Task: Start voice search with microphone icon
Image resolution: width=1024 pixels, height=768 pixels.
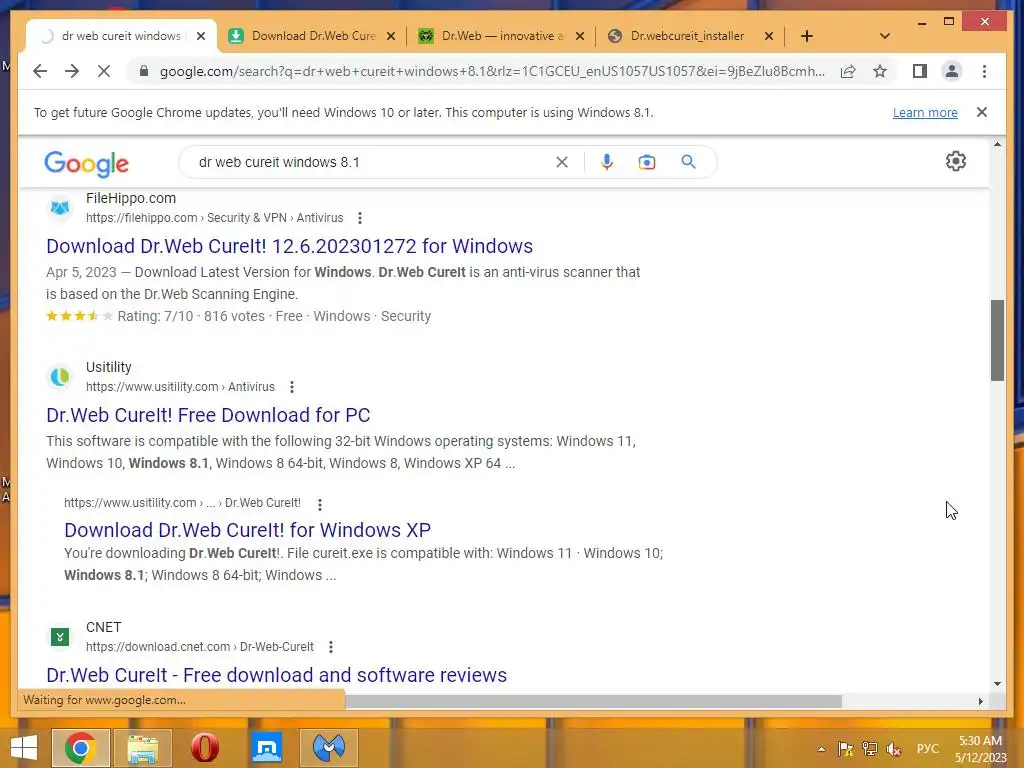Action: [x=607, y=162]
